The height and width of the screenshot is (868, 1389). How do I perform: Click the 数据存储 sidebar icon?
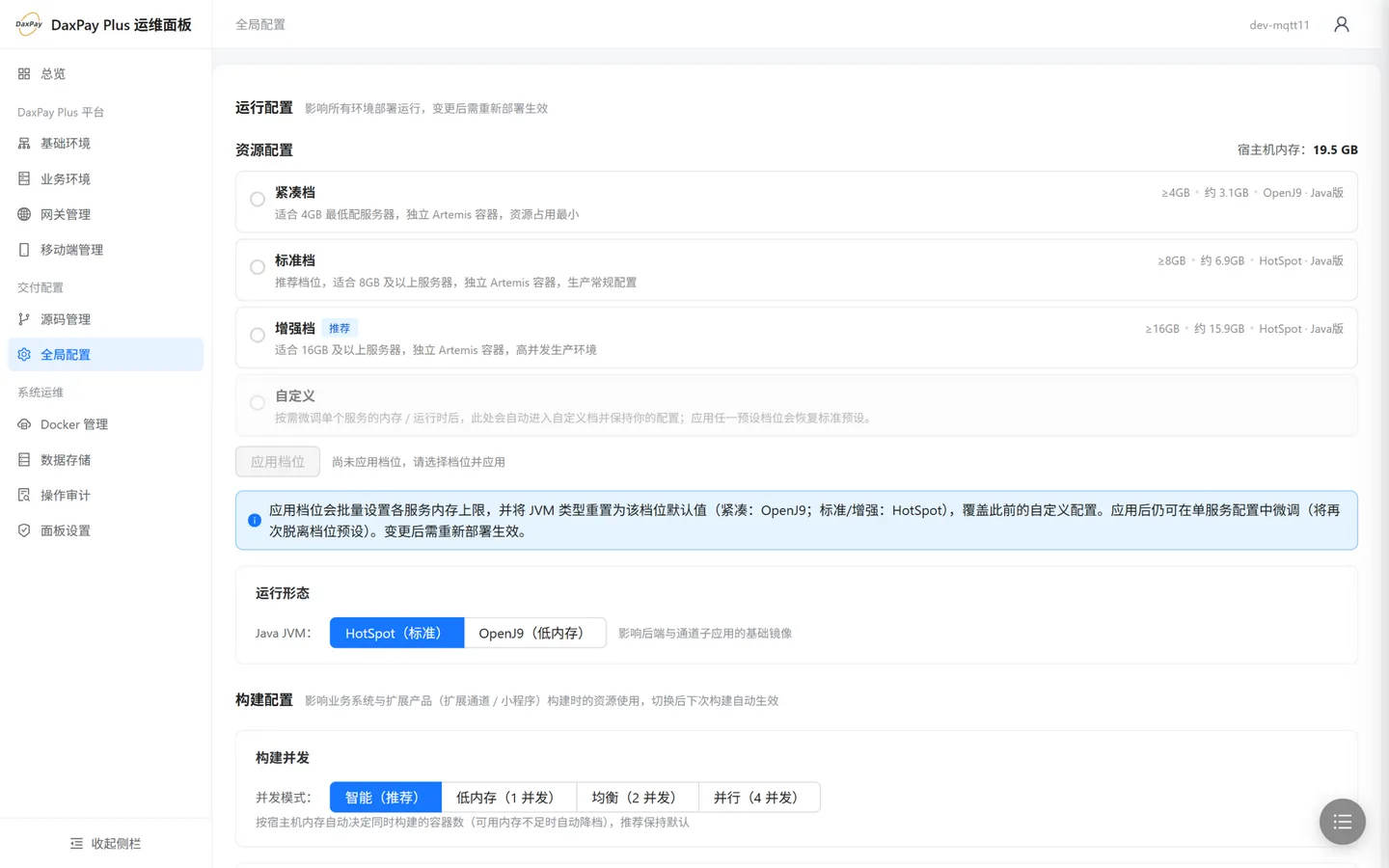point(24,460)
